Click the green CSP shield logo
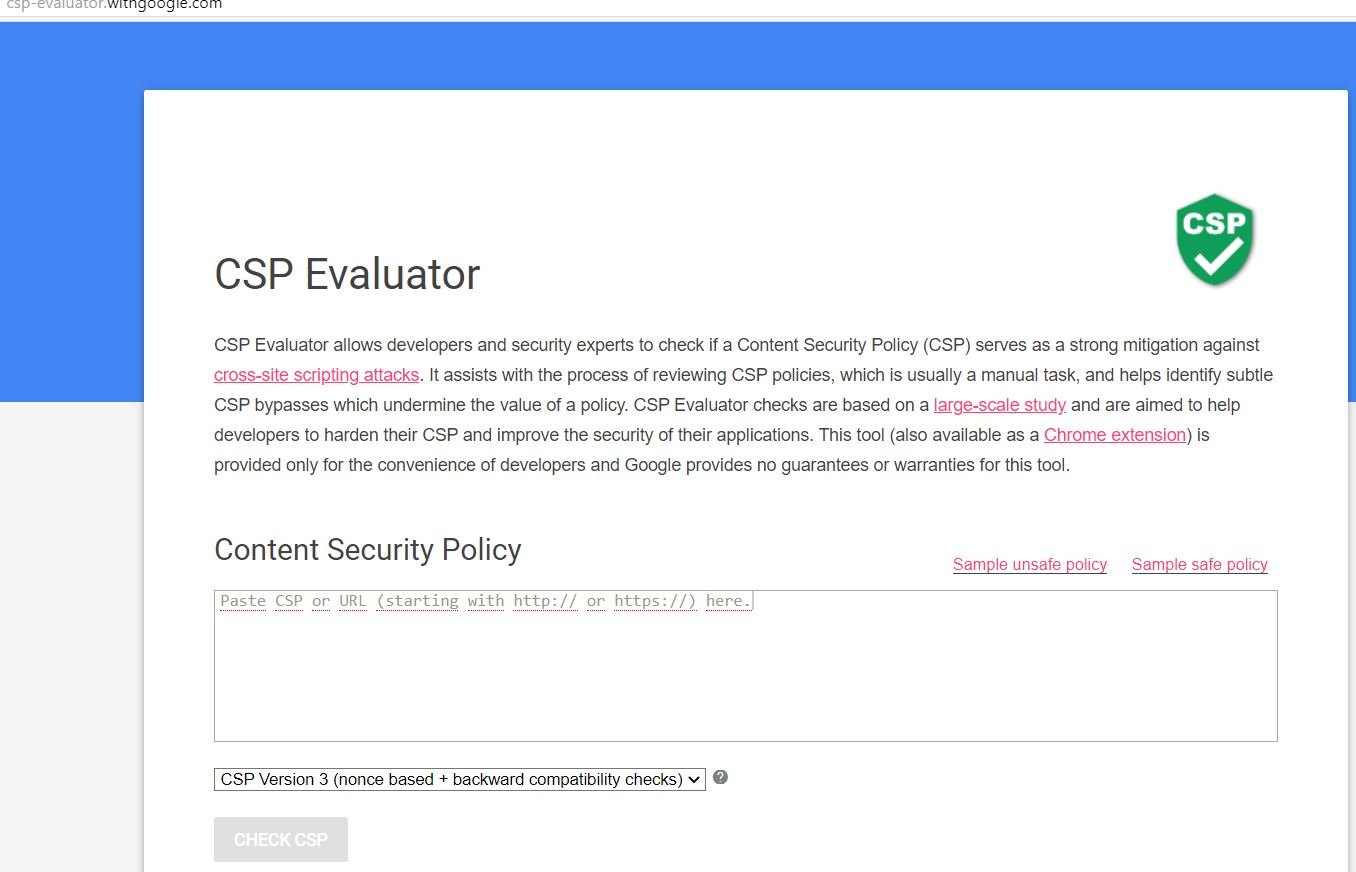The width and height of the screenshot is (1356, 872). [1215, 240]
